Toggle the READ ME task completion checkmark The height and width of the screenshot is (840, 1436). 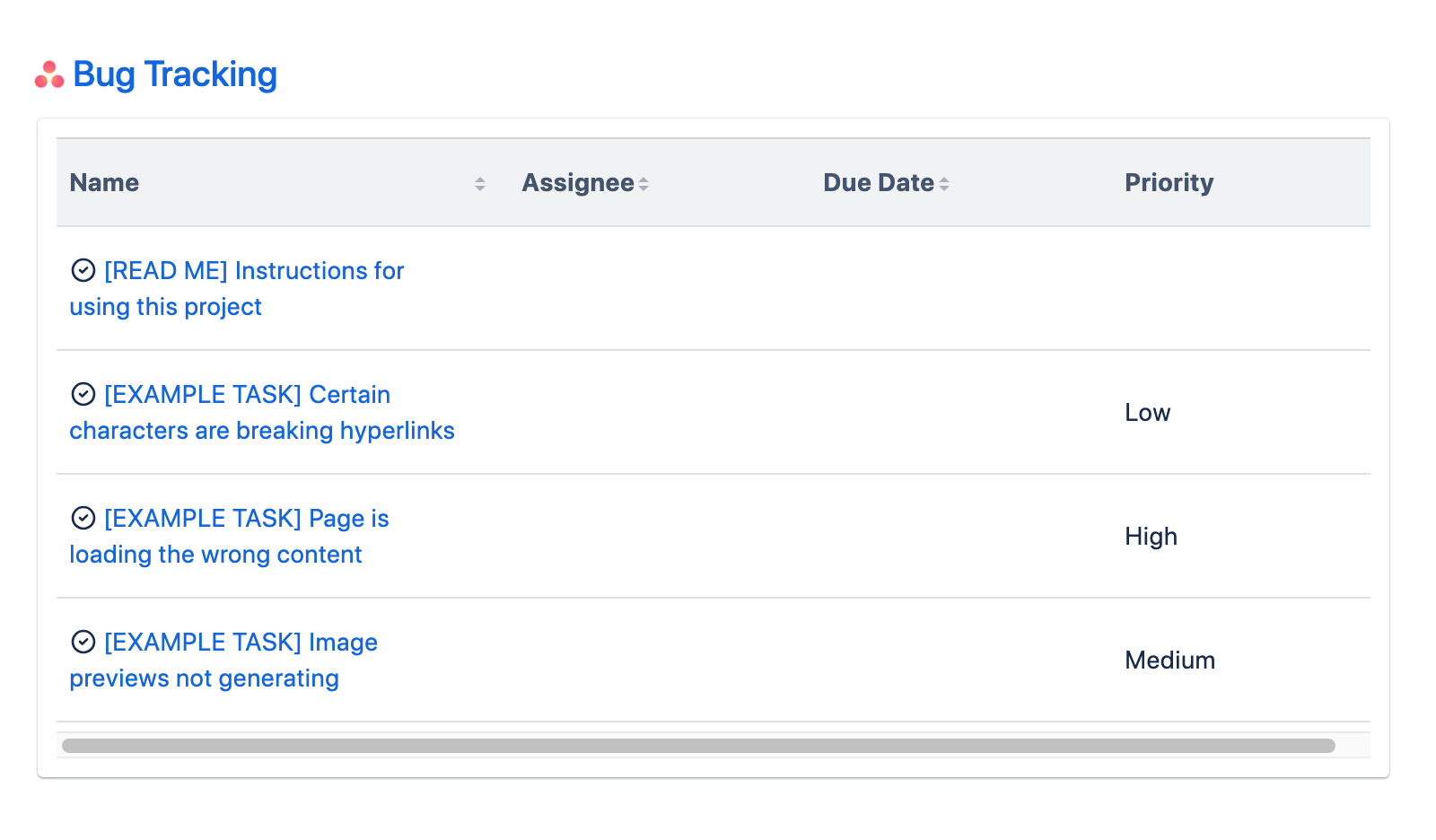coord(83,270)
